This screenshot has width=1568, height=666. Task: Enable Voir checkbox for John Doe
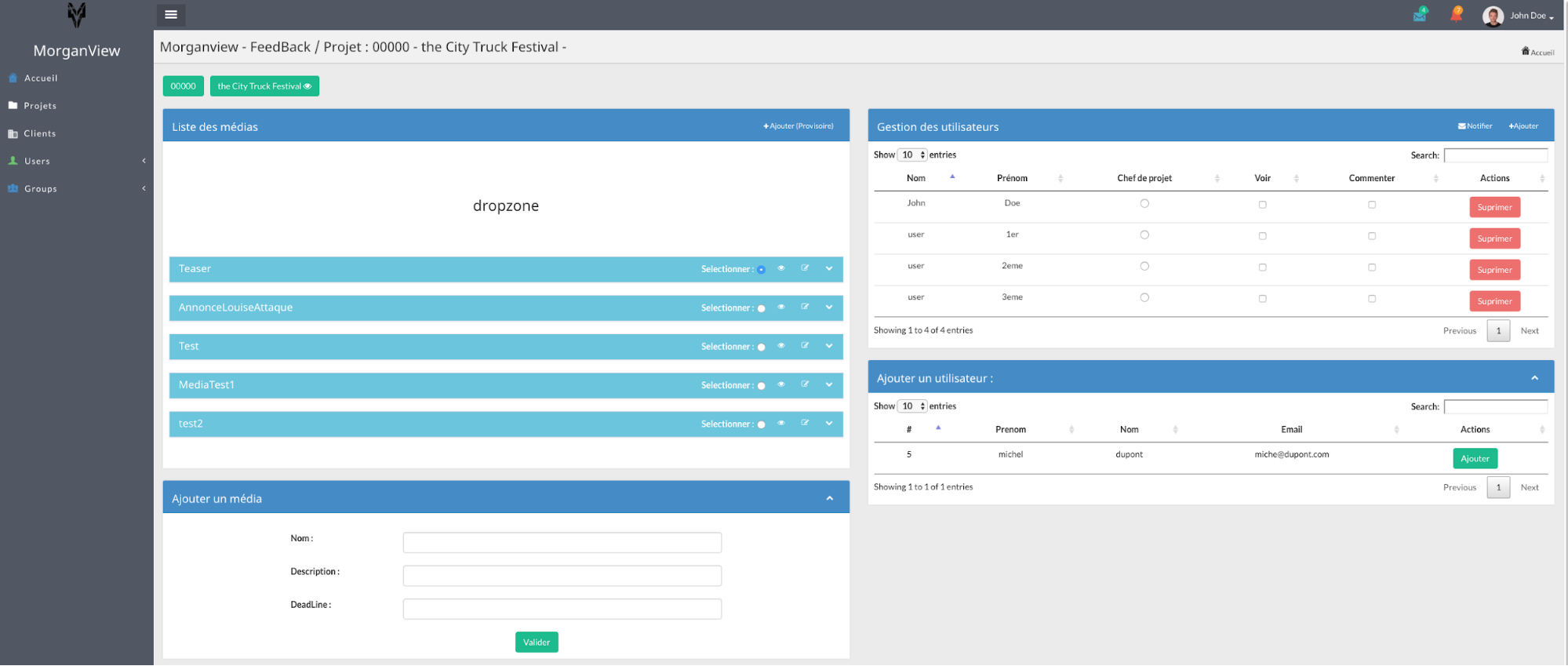pyautogui.click(x=1262, y=205)
